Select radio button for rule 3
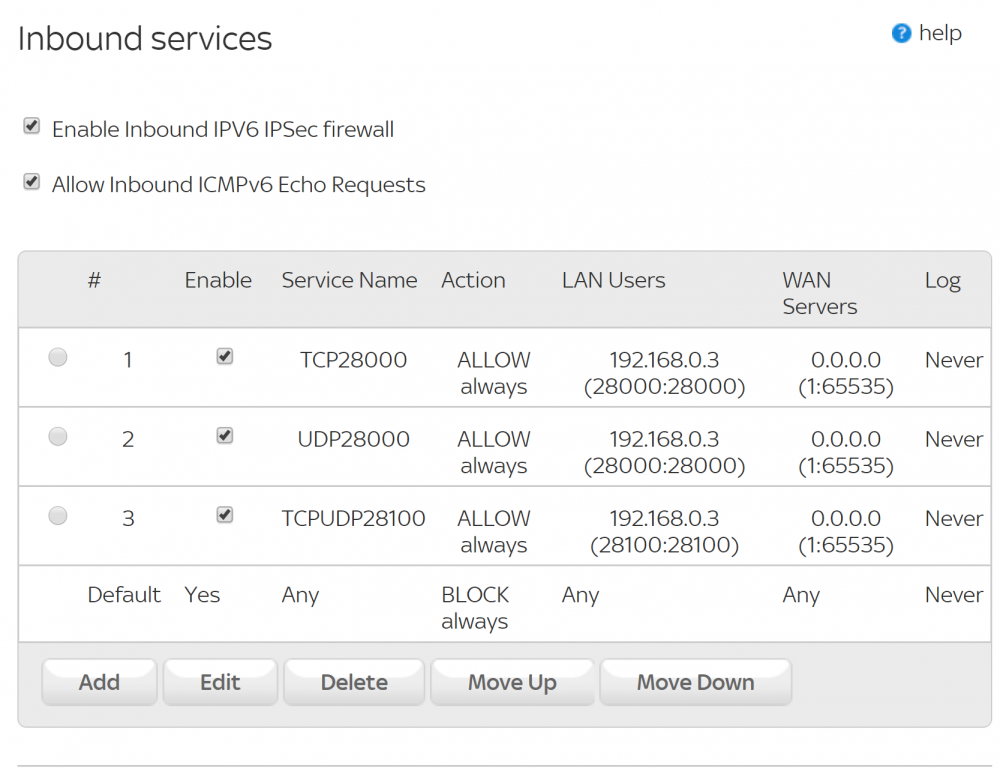The height and width of the screenshot is (771, 1000). click(x=58, y=515)
